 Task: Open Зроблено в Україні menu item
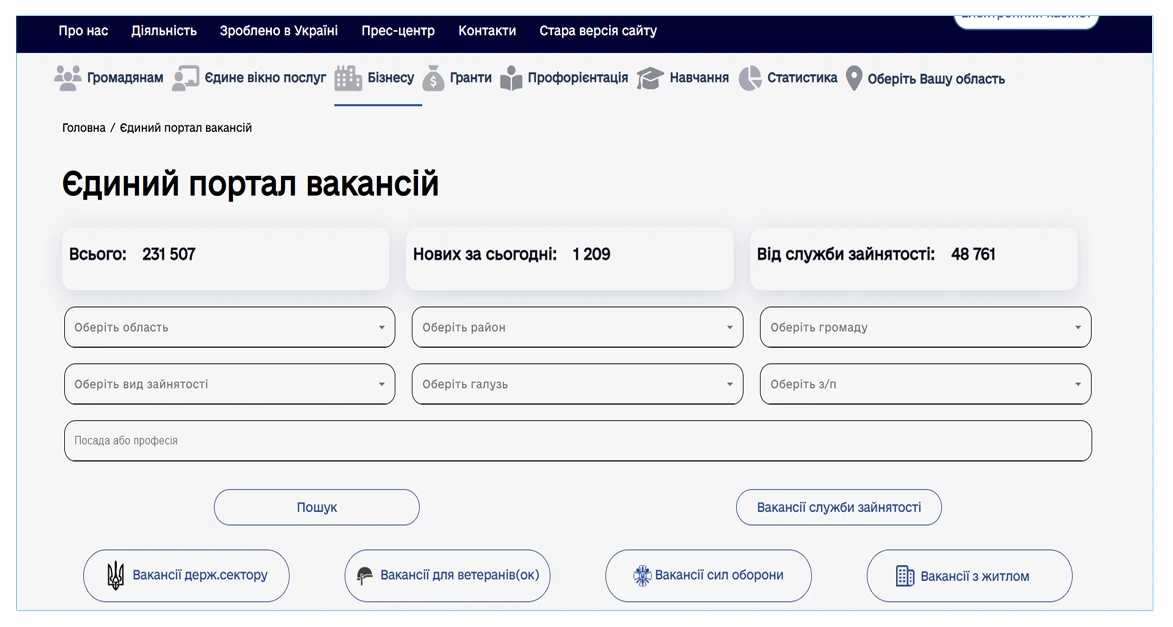pos(279,31)
